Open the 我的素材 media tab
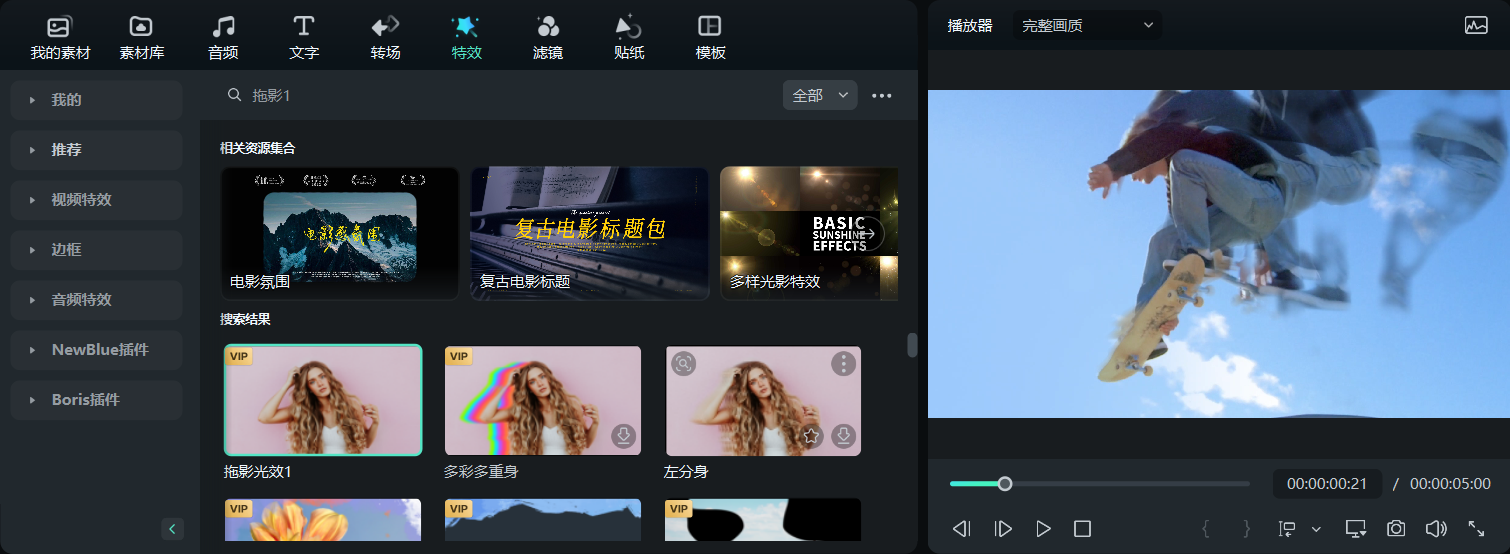Image resolution: width=1510 pixels, height=554 pixels. [60, 38]
